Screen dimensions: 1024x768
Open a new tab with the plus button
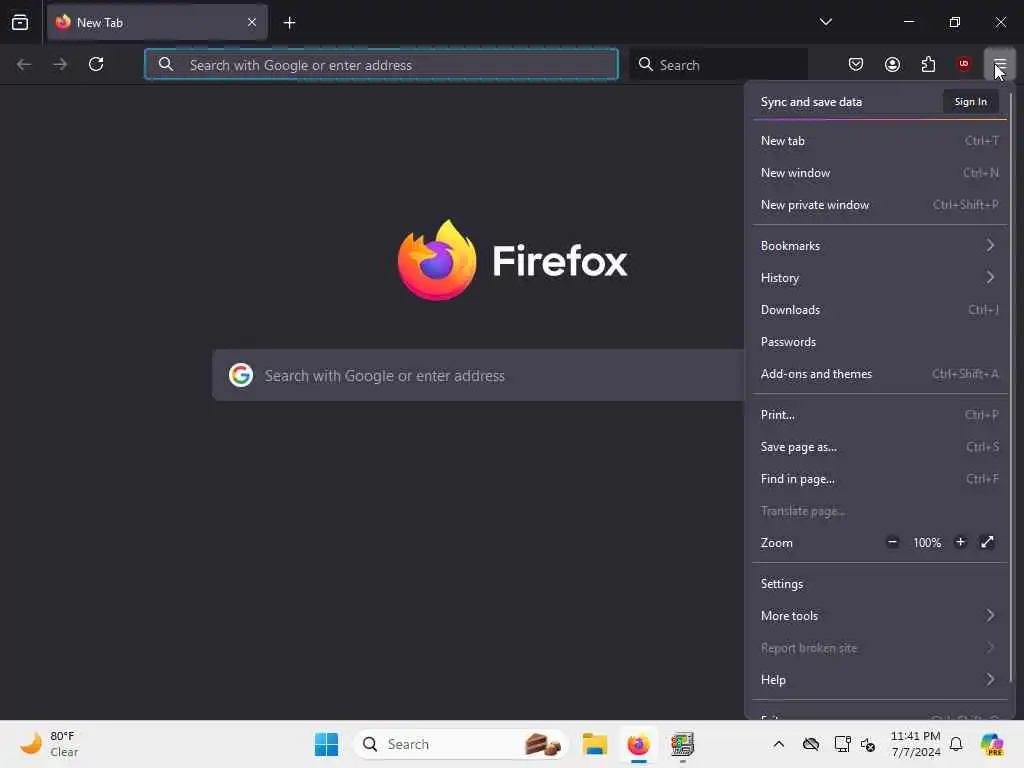click(289, 23)
